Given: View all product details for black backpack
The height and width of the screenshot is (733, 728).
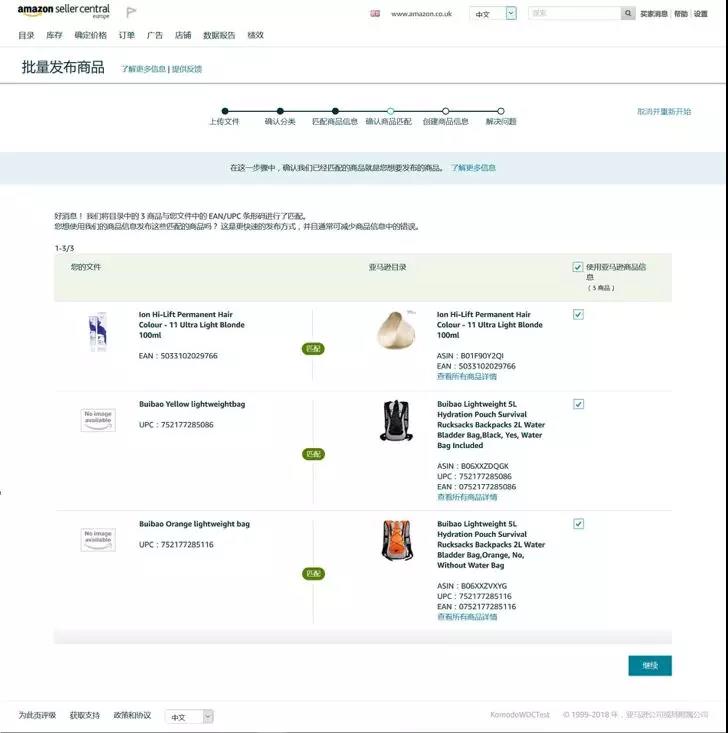Looking at the screenshot, I should [x=467, y=497].
